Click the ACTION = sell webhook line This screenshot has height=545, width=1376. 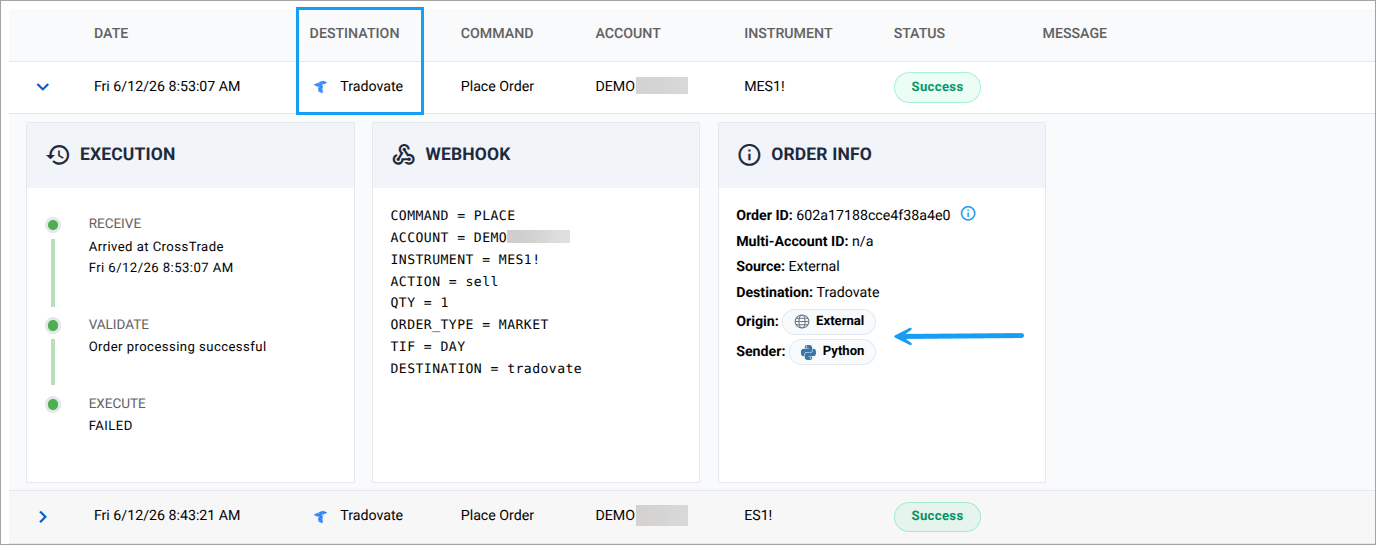coord(444,282)
